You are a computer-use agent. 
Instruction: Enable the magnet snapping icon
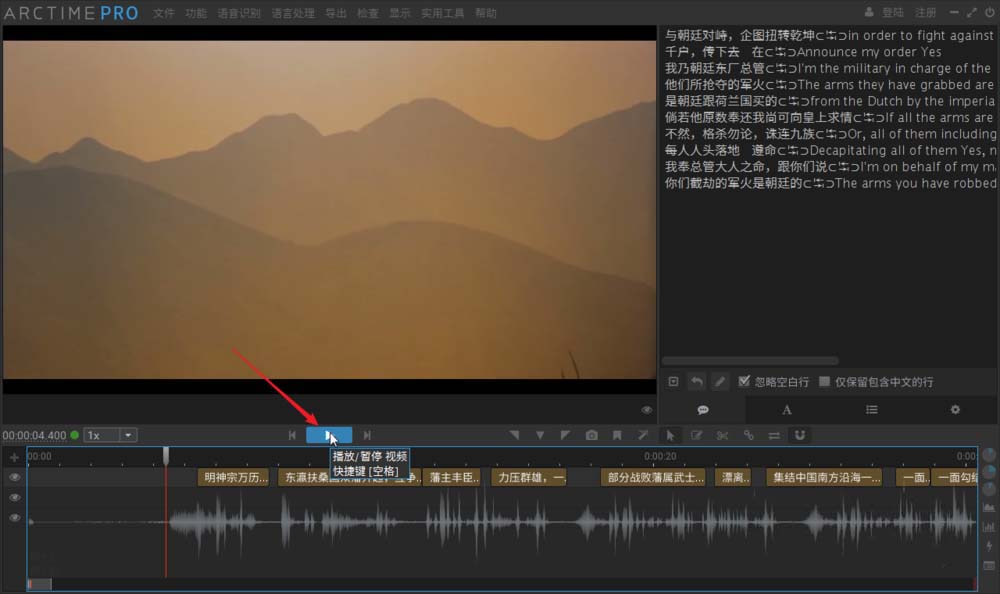(x=797, y=435)
